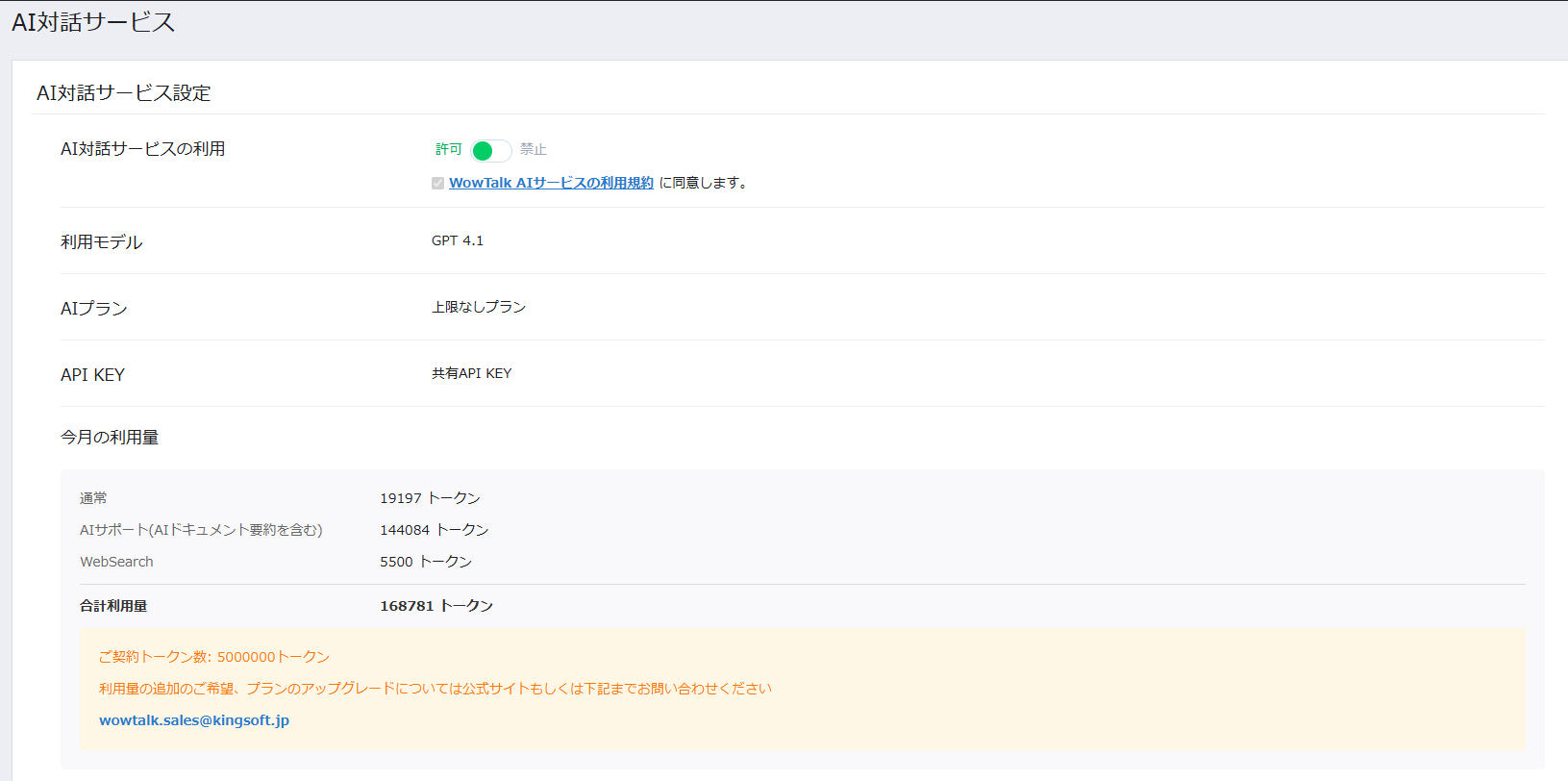Screen dimensions: 1568x781
Task: Click the 利用モデル setting label
Action: [x=101, y=242]
